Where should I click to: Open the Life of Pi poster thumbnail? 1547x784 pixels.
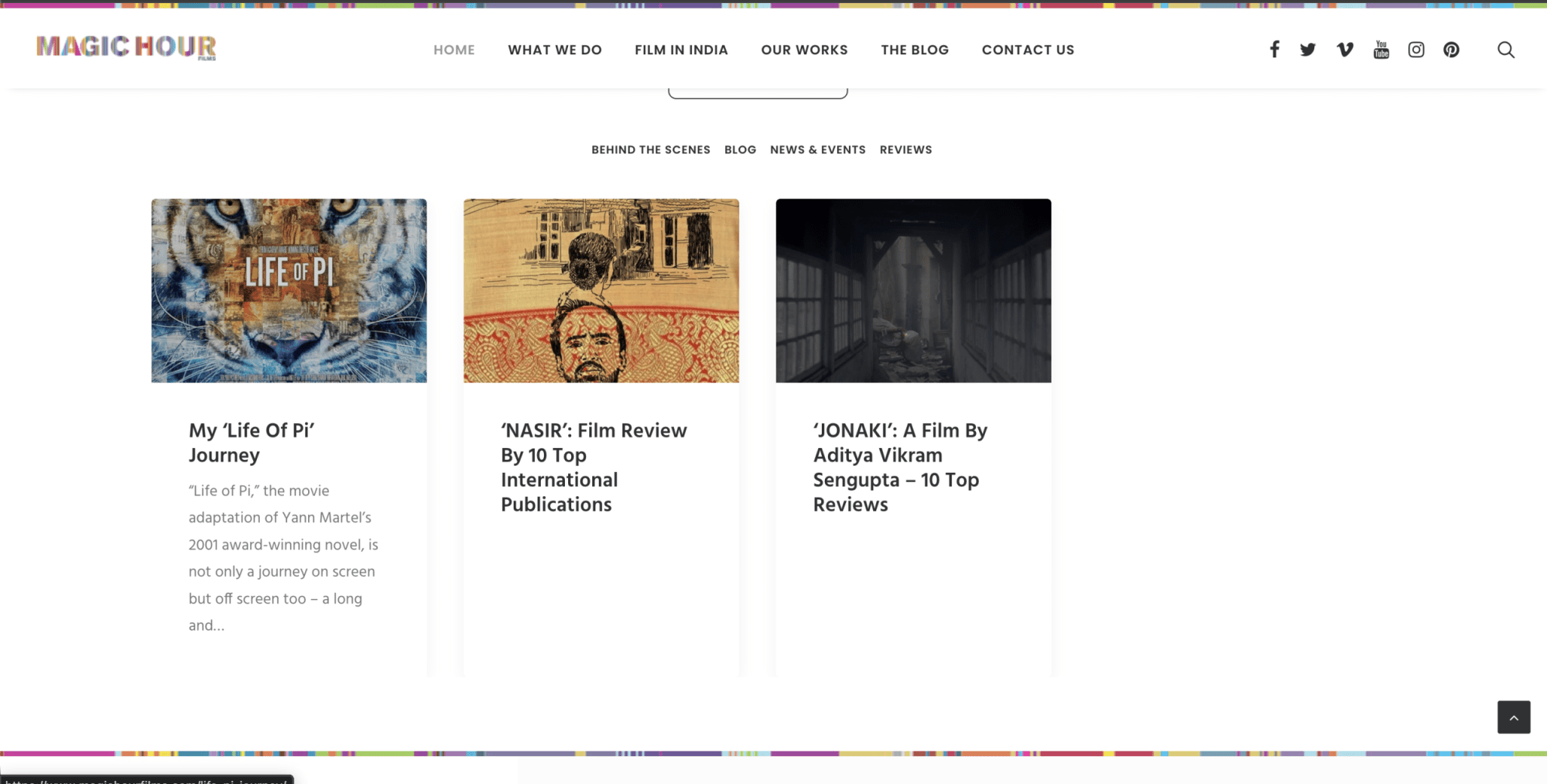point(289,291)
